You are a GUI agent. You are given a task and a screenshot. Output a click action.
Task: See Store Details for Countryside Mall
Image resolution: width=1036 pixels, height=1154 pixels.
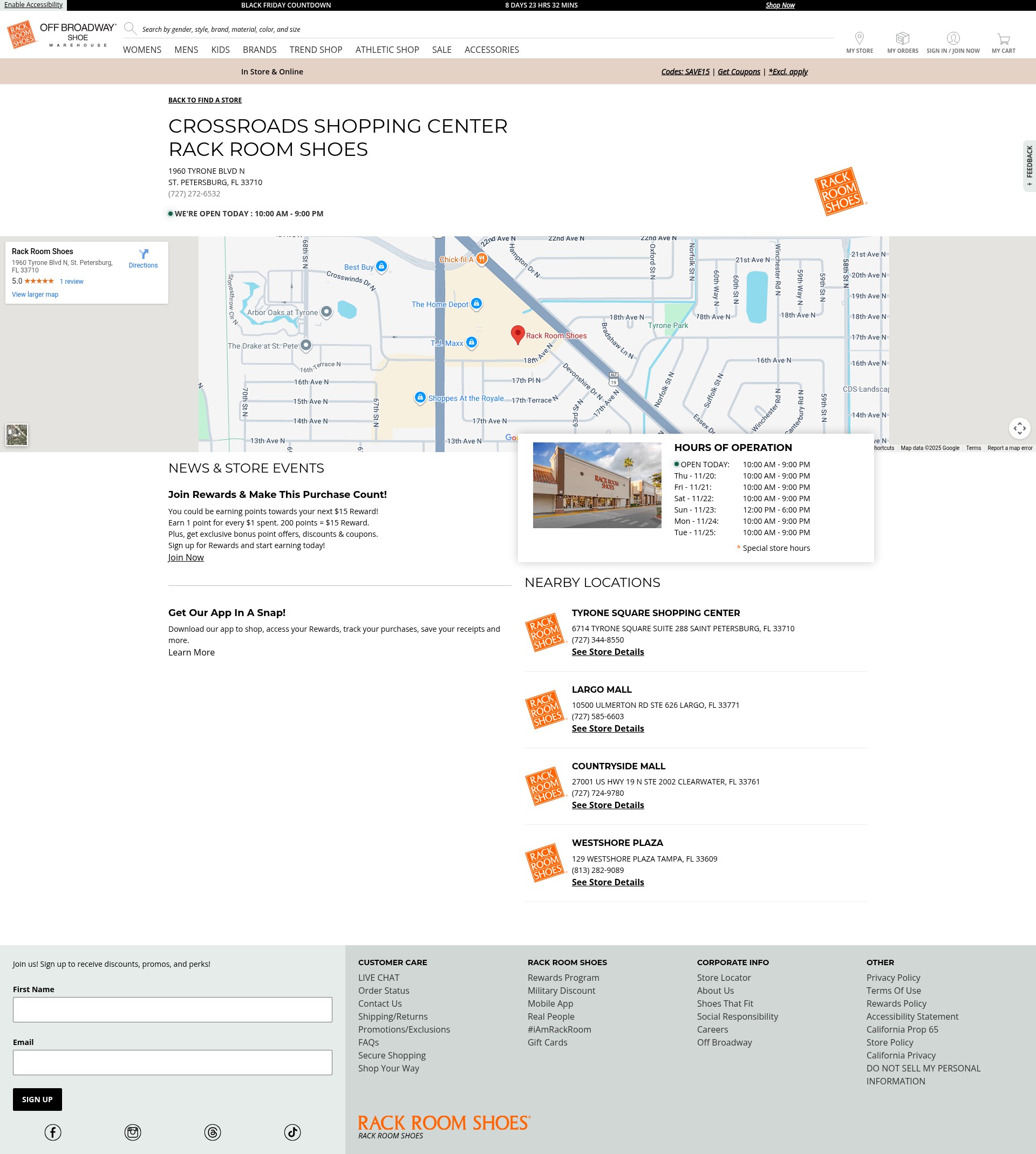point(608,805)
